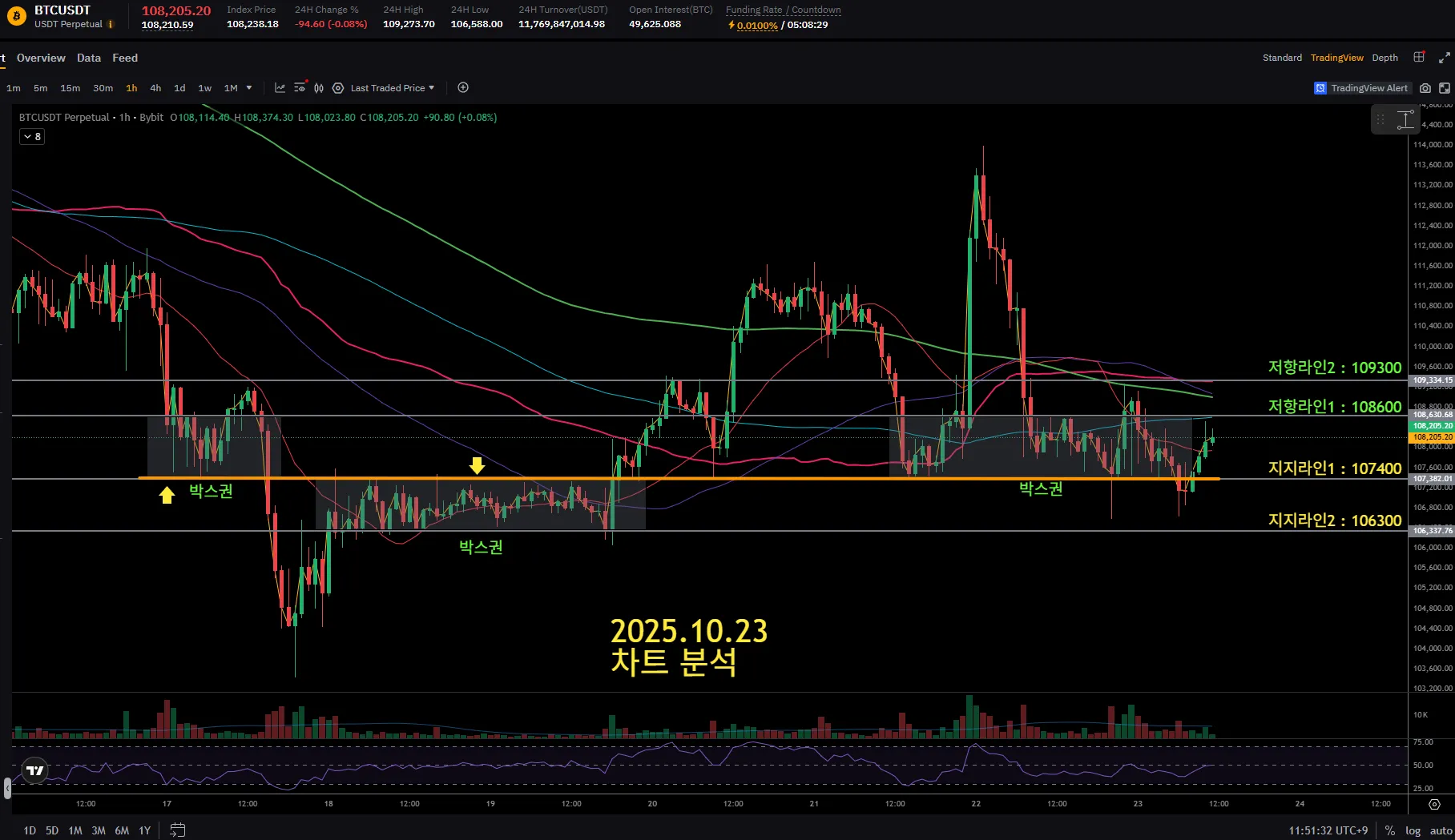Expand more timeframes dropdown arrow
This screenshot has height=840, width=1455.
249,88
